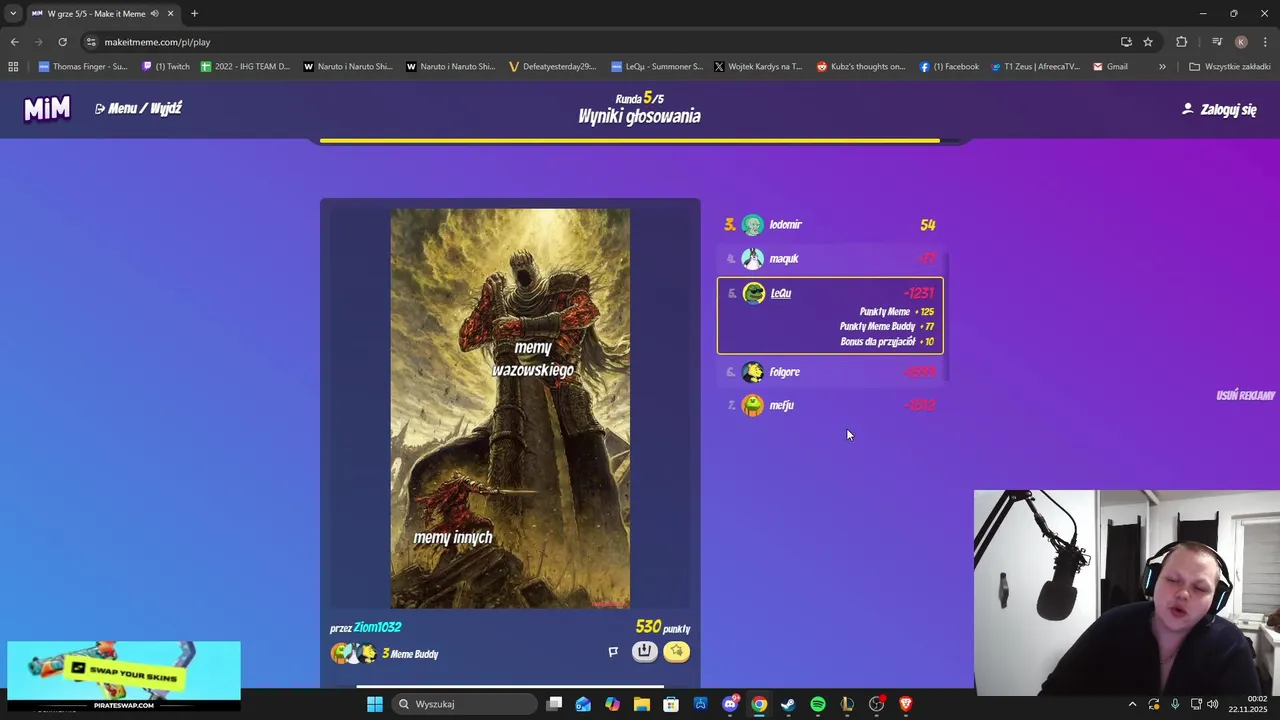Click the yellow round timer progress bar
The width and height of the screenshot is (1280, 720).
[x=630, y=141]
